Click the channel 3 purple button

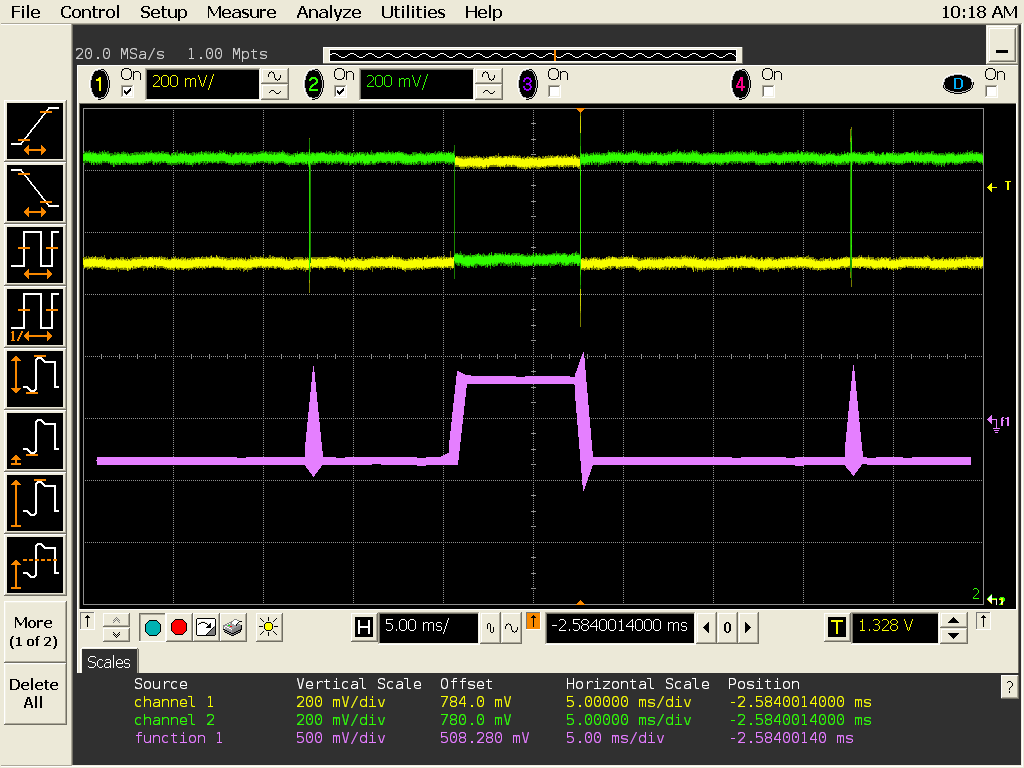pos(528,84)
